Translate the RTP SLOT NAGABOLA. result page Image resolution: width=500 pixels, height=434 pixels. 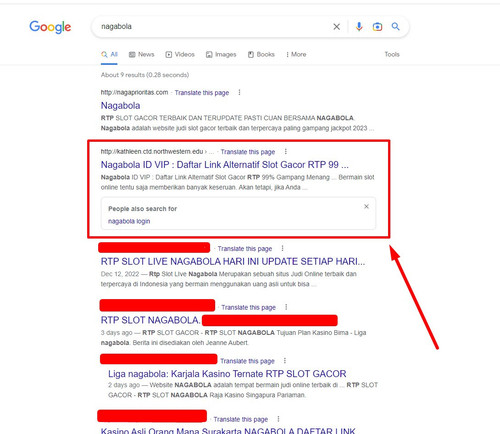pyautogui.click(x=248, y=307)
